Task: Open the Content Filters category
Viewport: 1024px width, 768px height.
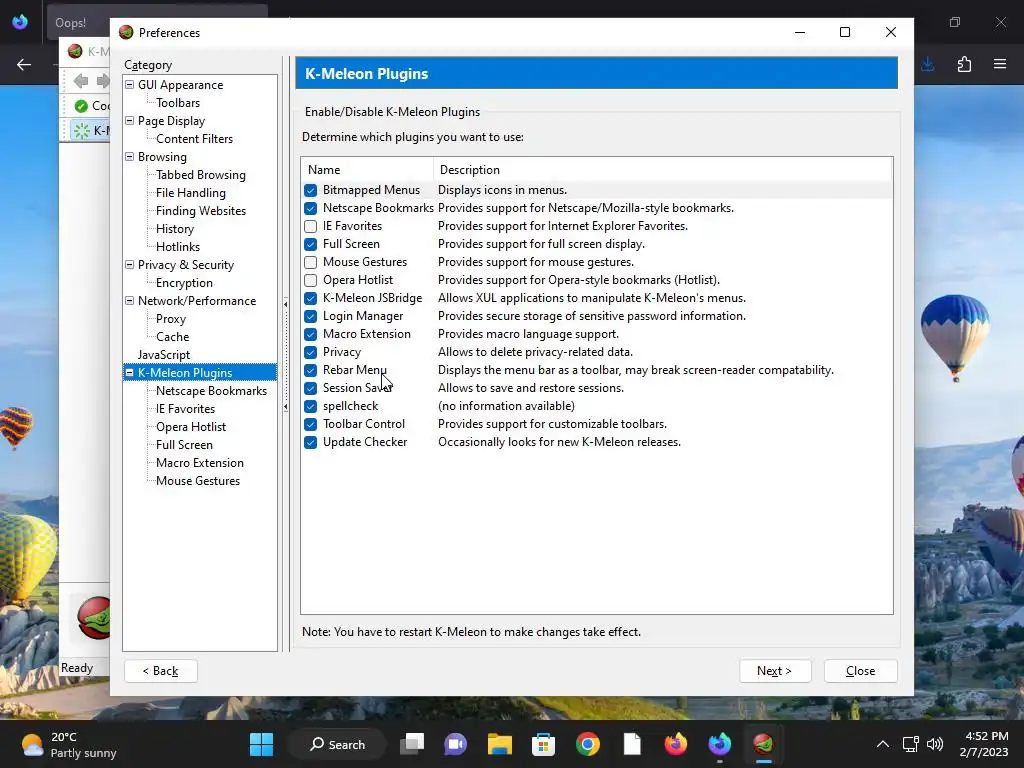Action: [194, 138]
